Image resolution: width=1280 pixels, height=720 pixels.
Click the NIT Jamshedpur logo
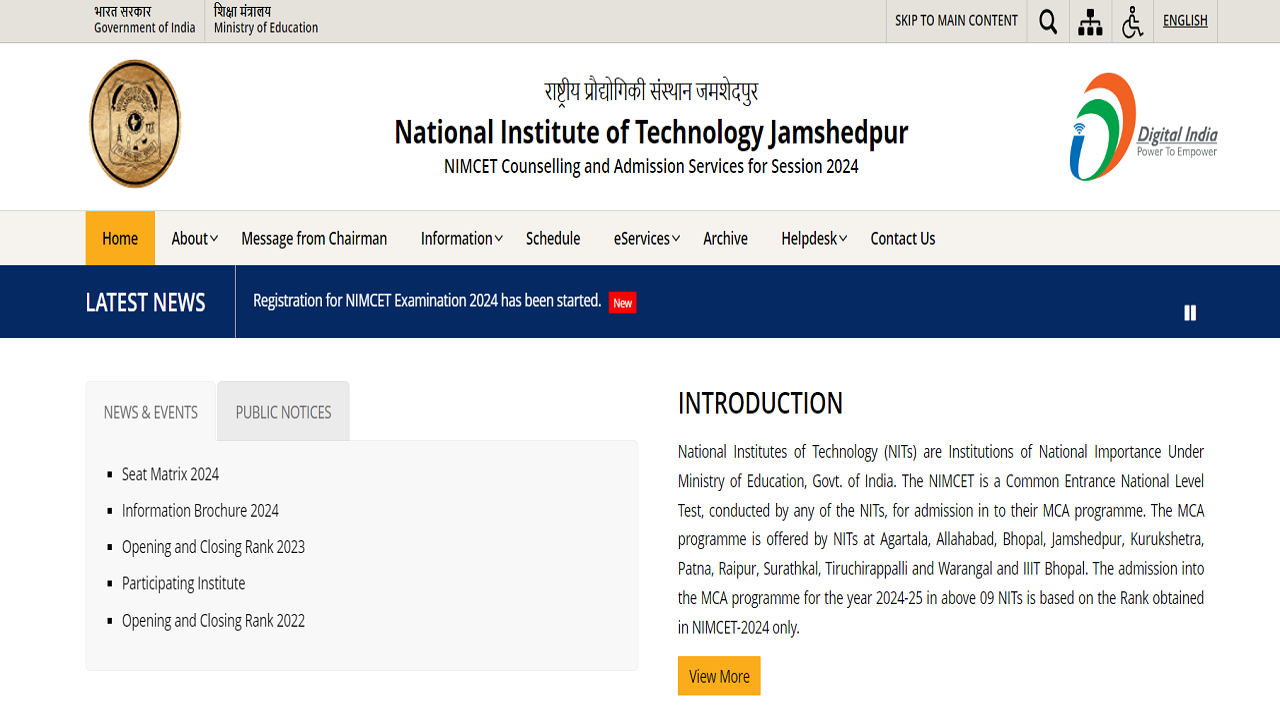click(135, 123)
